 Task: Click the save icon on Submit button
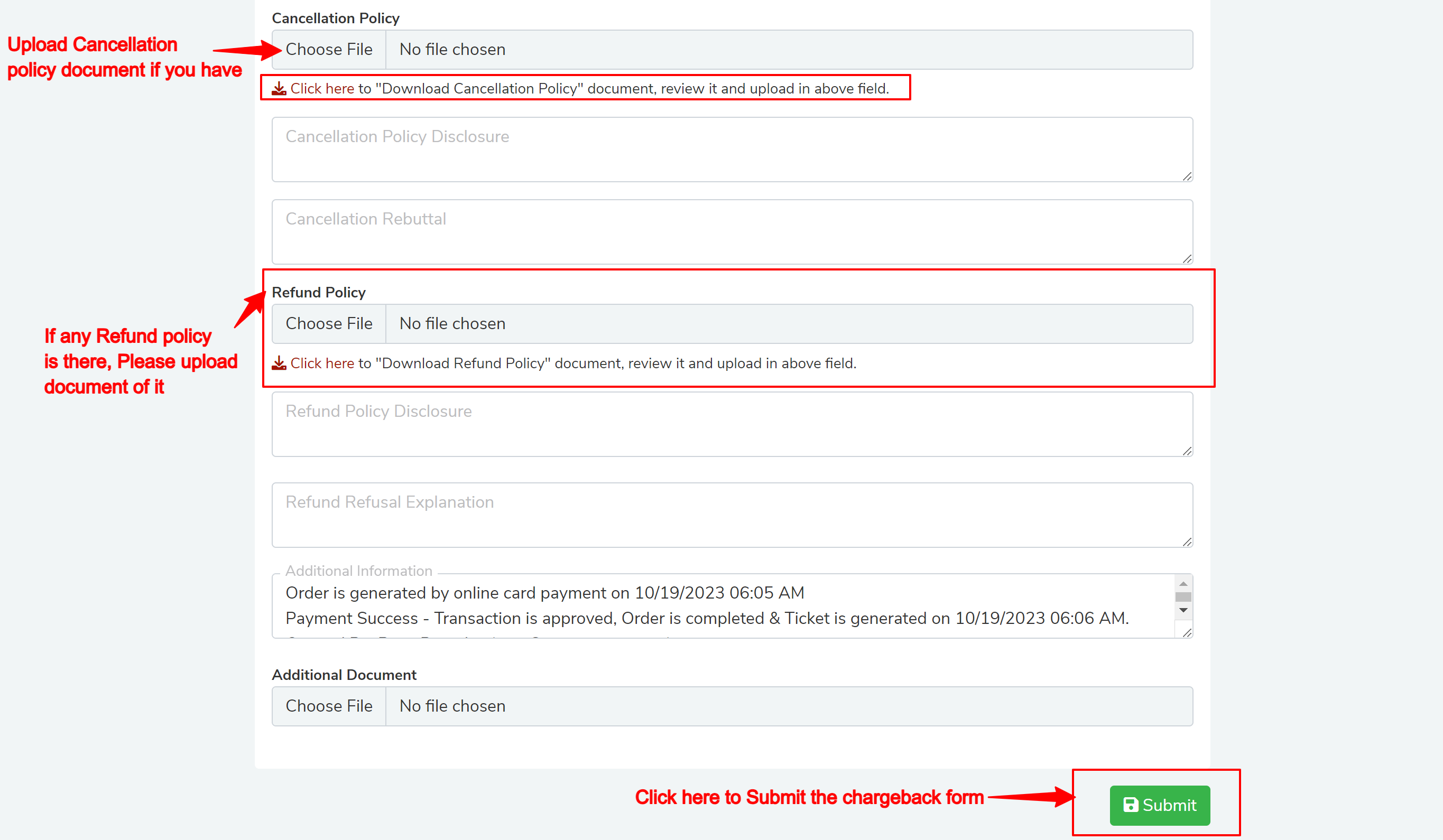[x=1130, y=805]
